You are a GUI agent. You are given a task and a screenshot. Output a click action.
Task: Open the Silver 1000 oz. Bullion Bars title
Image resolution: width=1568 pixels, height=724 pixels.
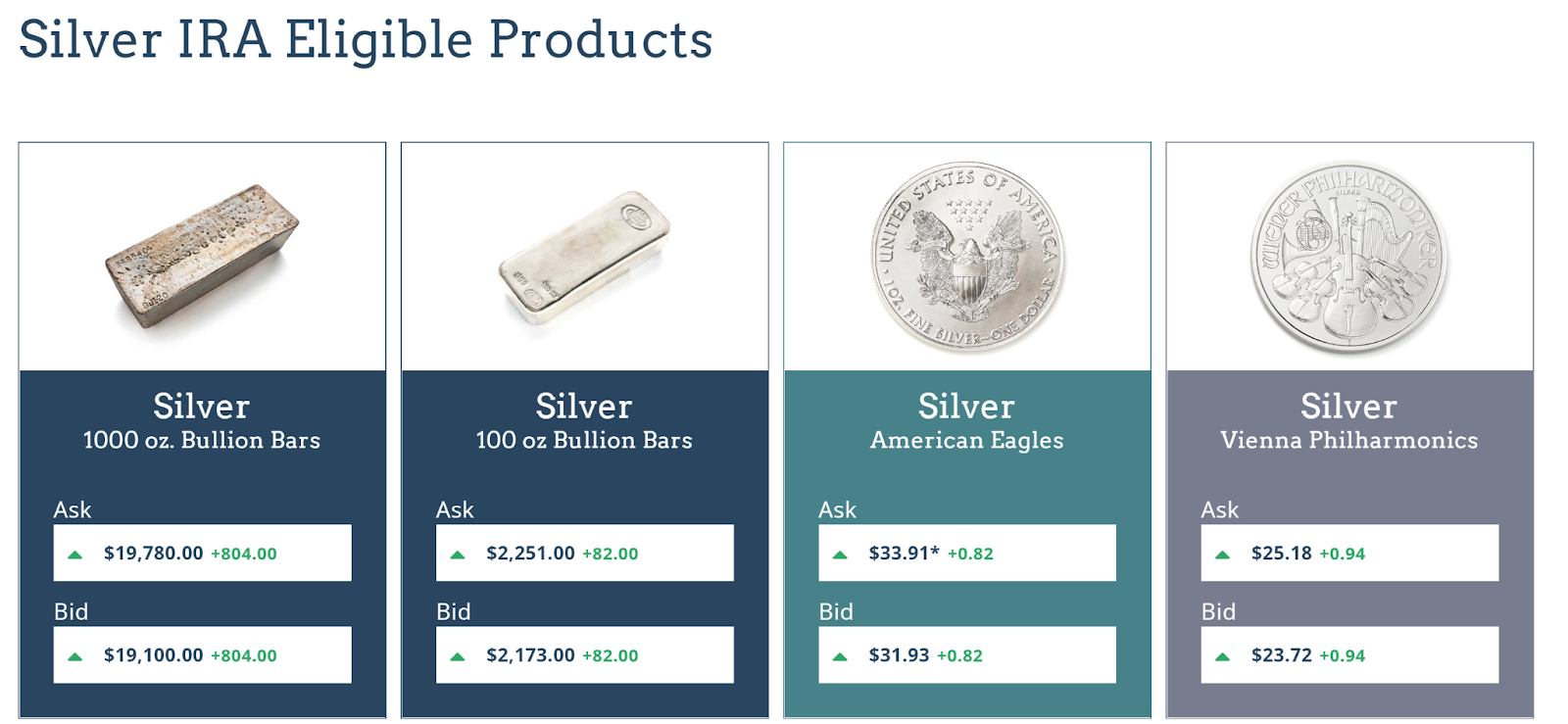(x=202, y=421)
